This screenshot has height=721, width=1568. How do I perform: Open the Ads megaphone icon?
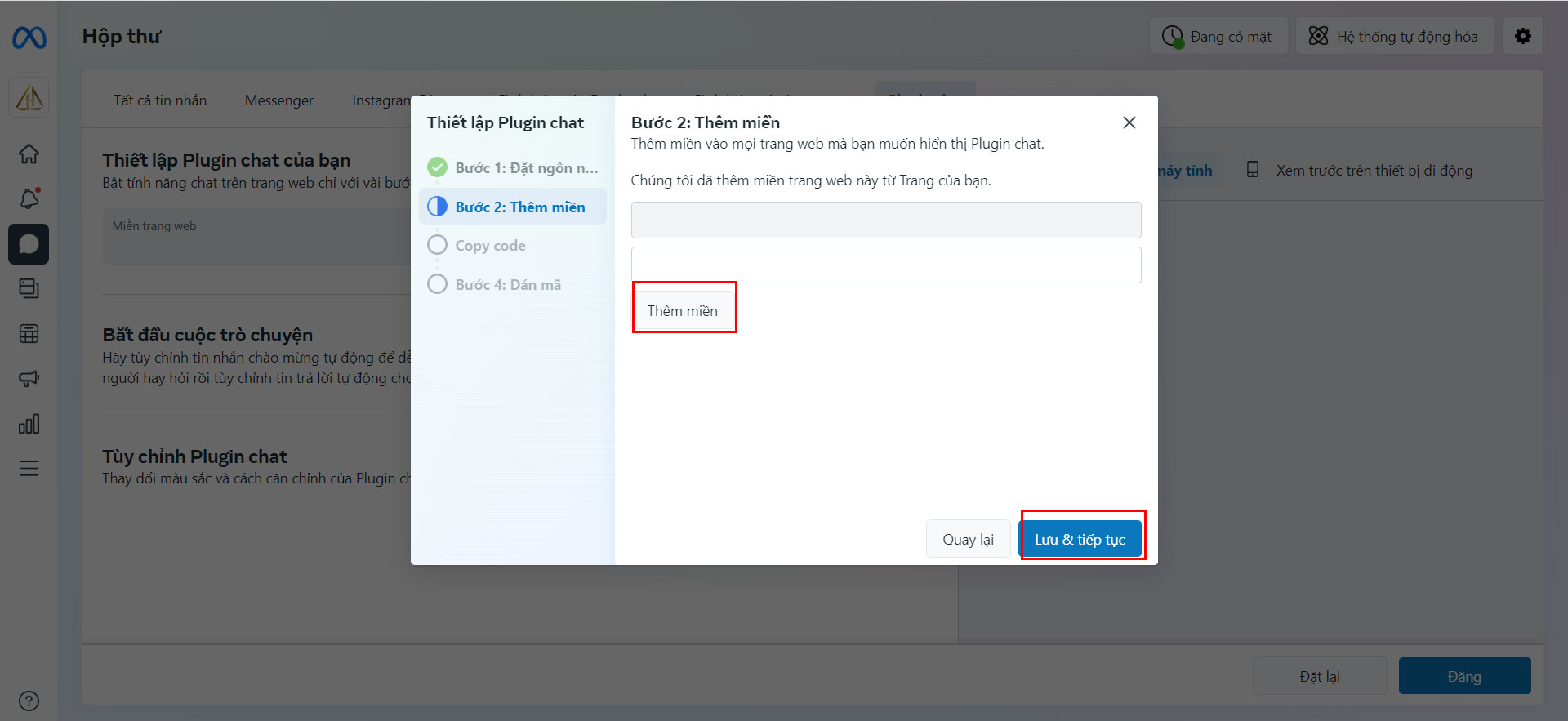29,378
